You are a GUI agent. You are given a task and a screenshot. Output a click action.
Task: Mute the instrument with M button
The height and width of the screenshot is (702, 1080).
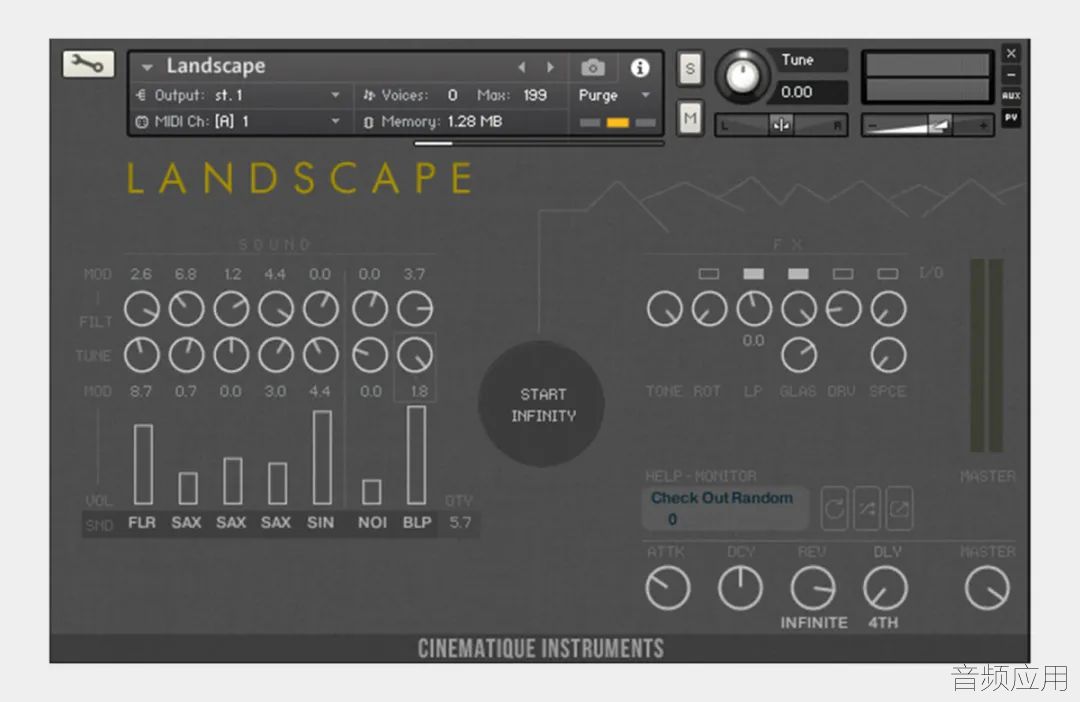coord(690,118)
